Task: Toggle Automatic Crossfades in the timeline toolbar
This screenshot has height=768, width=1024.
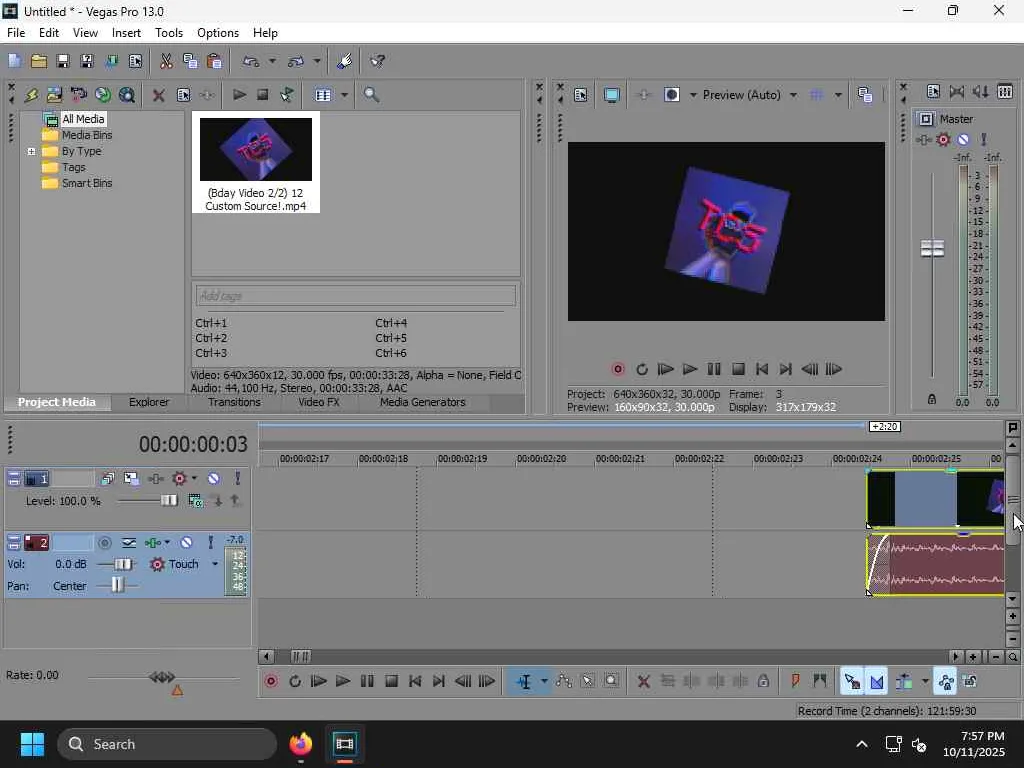Action: coord(876,681)
